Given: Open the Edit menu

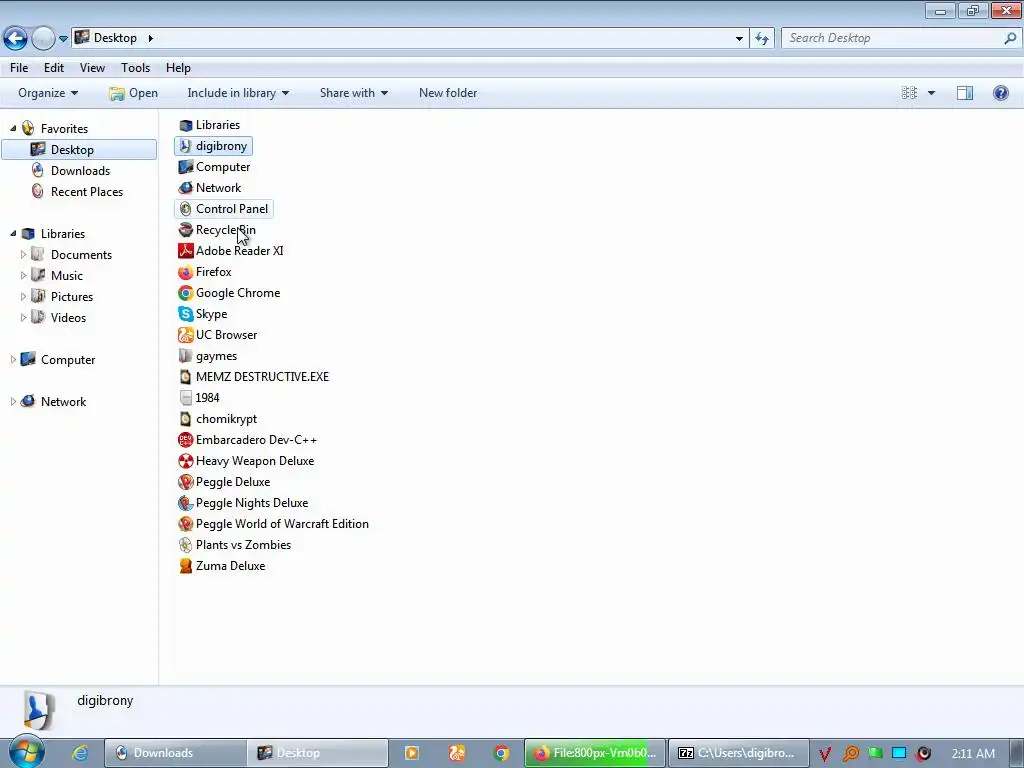Looking at the screenshot, I should [x=54, y=68].
